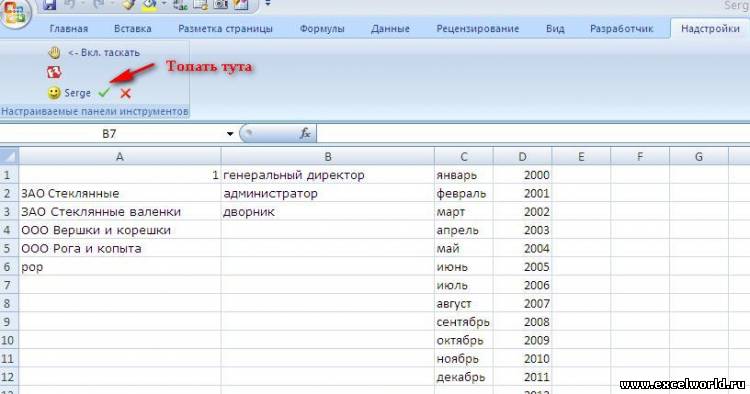Select row 10 header
Image resolution: width=750 pixels, height=394 pixels.
(9, 340)
